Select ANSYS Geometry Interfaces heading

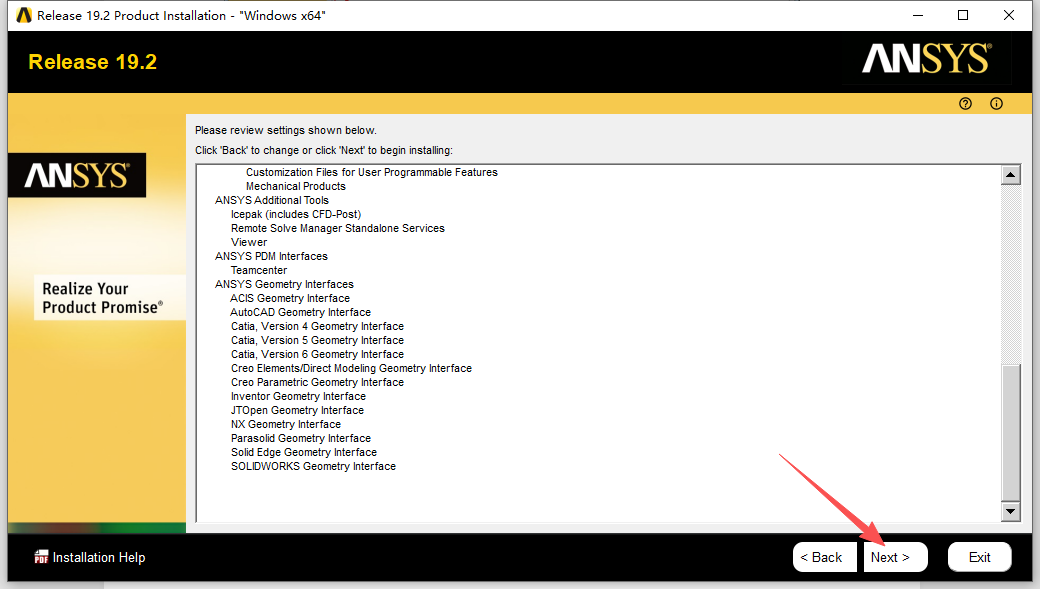pyautogui.click(x=283, y=284)
